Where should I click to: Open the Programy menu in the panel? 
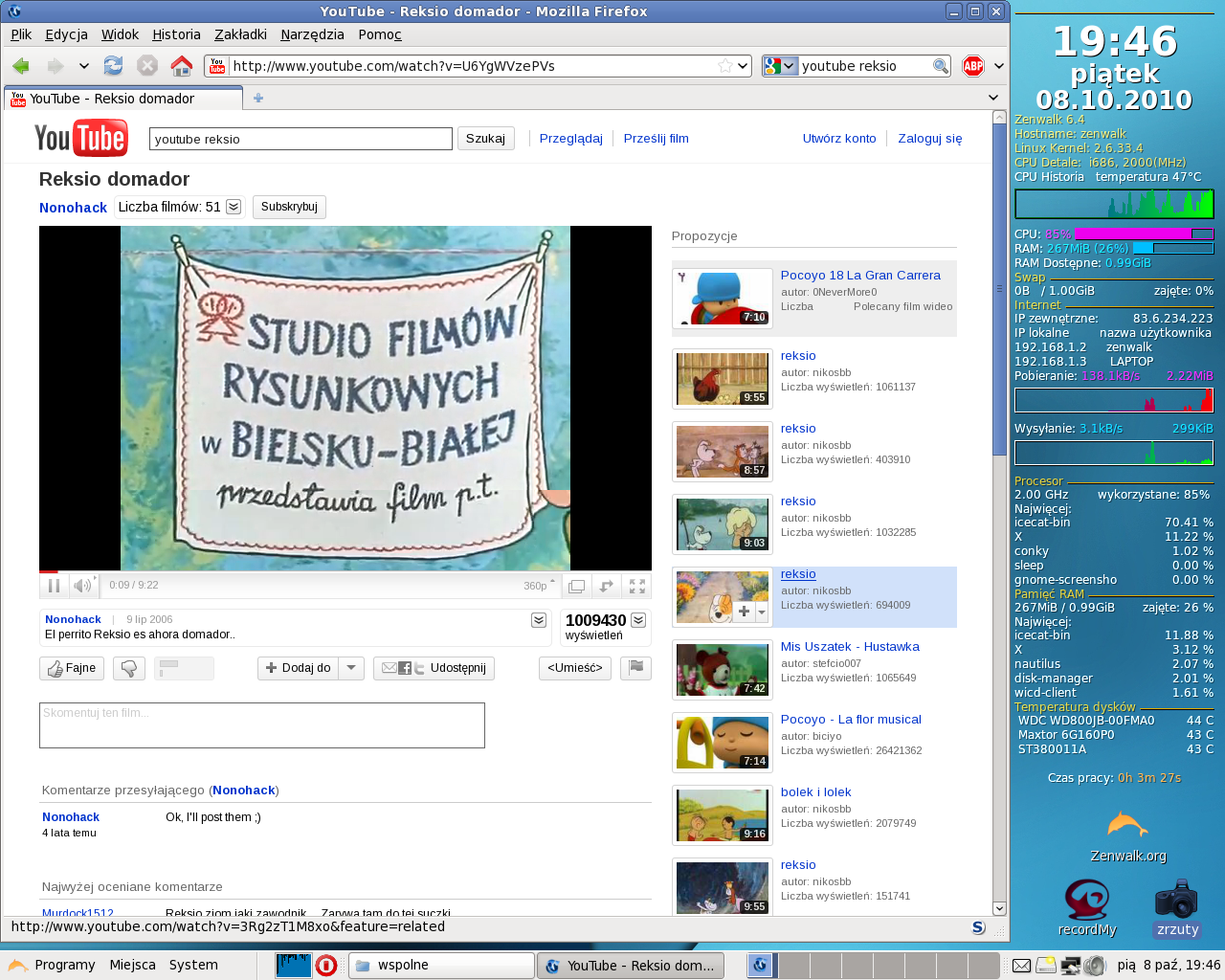click(53, 965)
